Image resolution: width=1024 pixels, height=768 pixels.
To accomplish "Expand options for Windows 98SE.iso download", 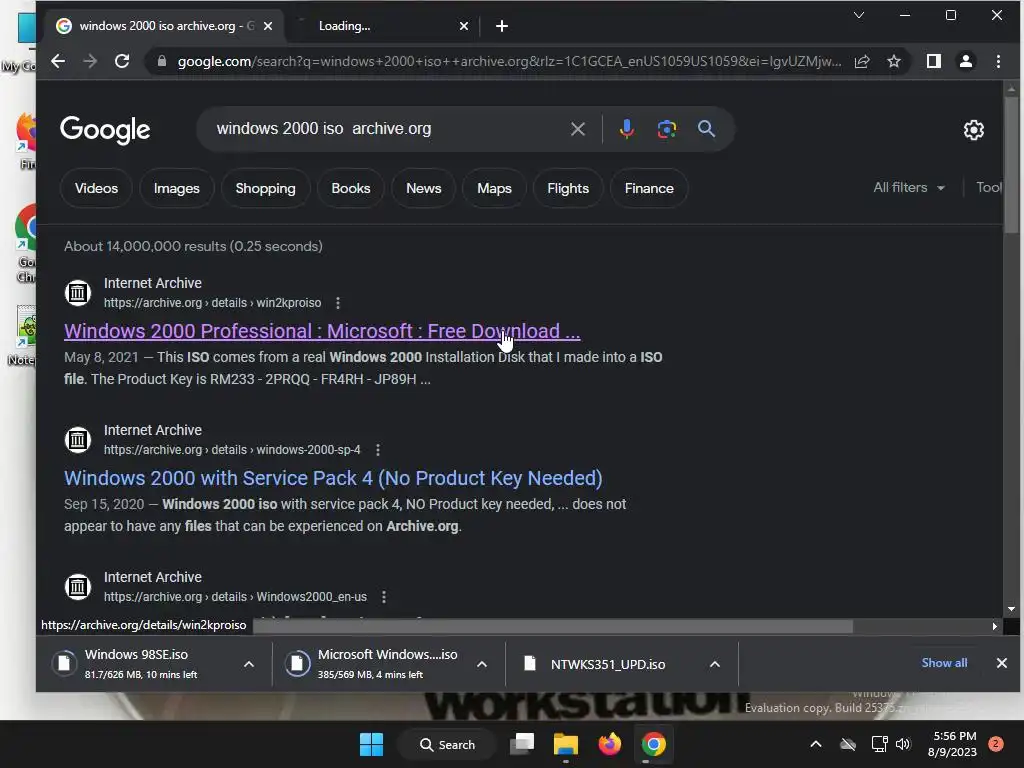I will pyautogui.click(x=249, y=664).
